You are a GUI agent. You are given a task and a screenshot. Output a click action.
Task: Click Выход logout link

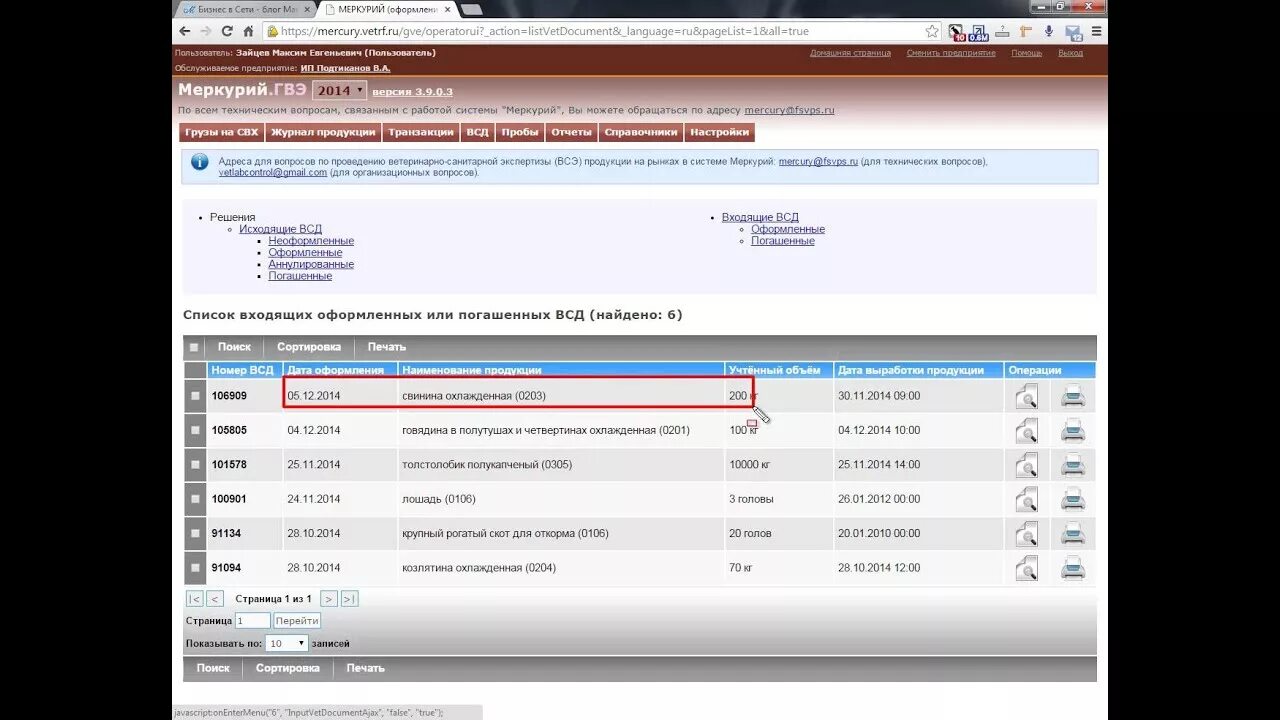1070,53
